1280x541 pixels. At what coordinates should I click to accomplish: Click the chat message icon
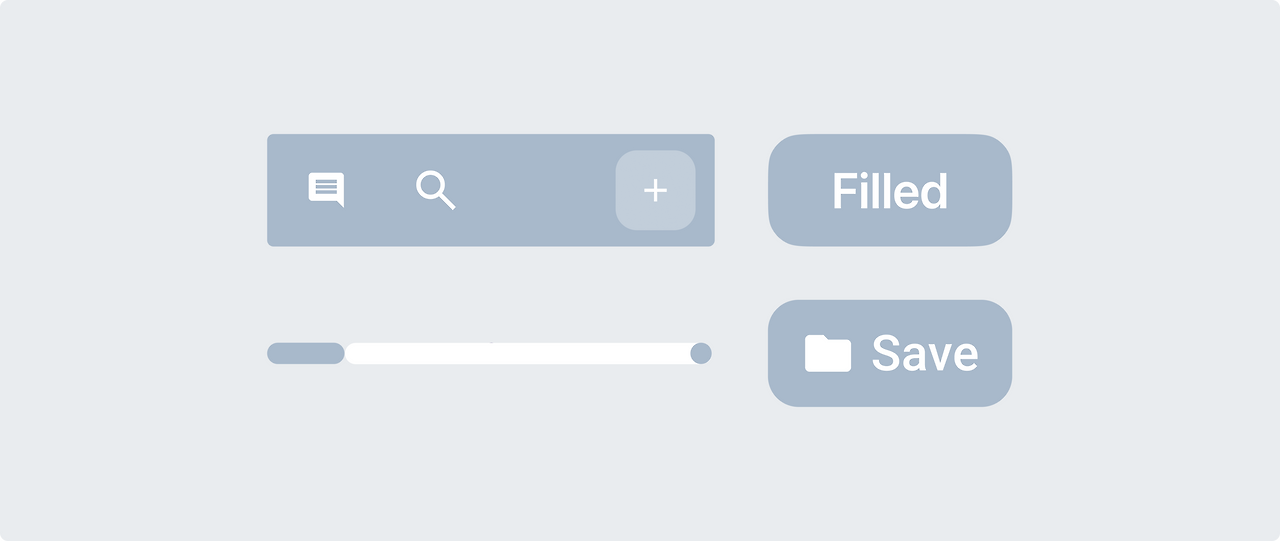pyautogui.click(x=326, y=189)
